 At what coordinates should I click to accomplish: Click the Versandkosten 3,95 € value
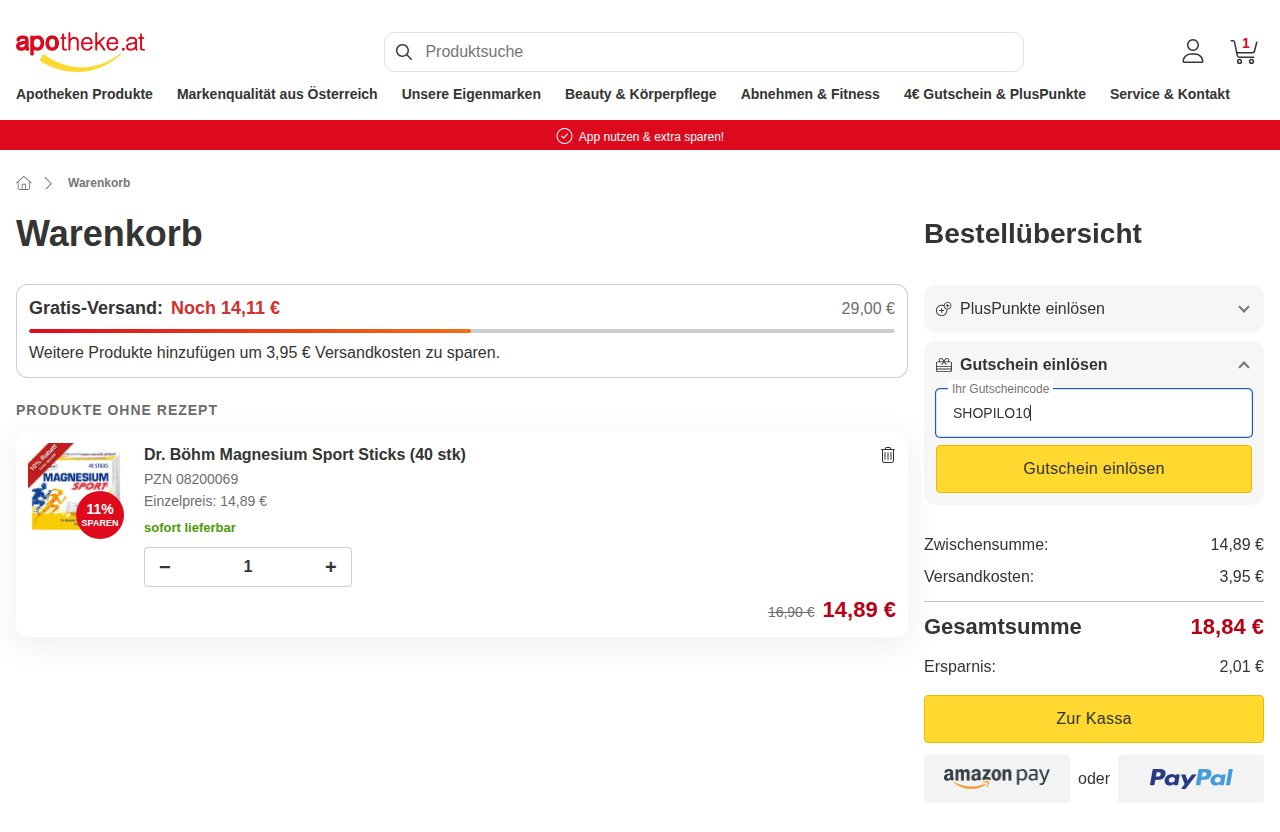pos(1241,576)
